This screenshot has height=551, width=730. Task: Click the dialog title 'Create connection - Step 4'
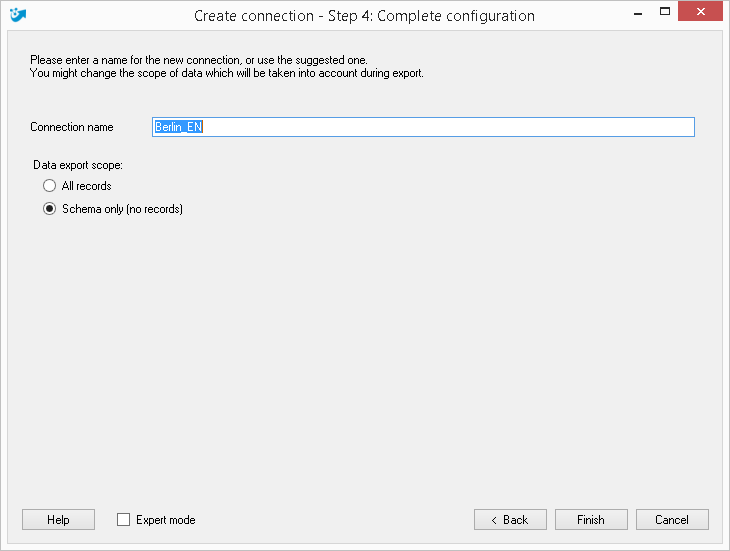[364, 16]
